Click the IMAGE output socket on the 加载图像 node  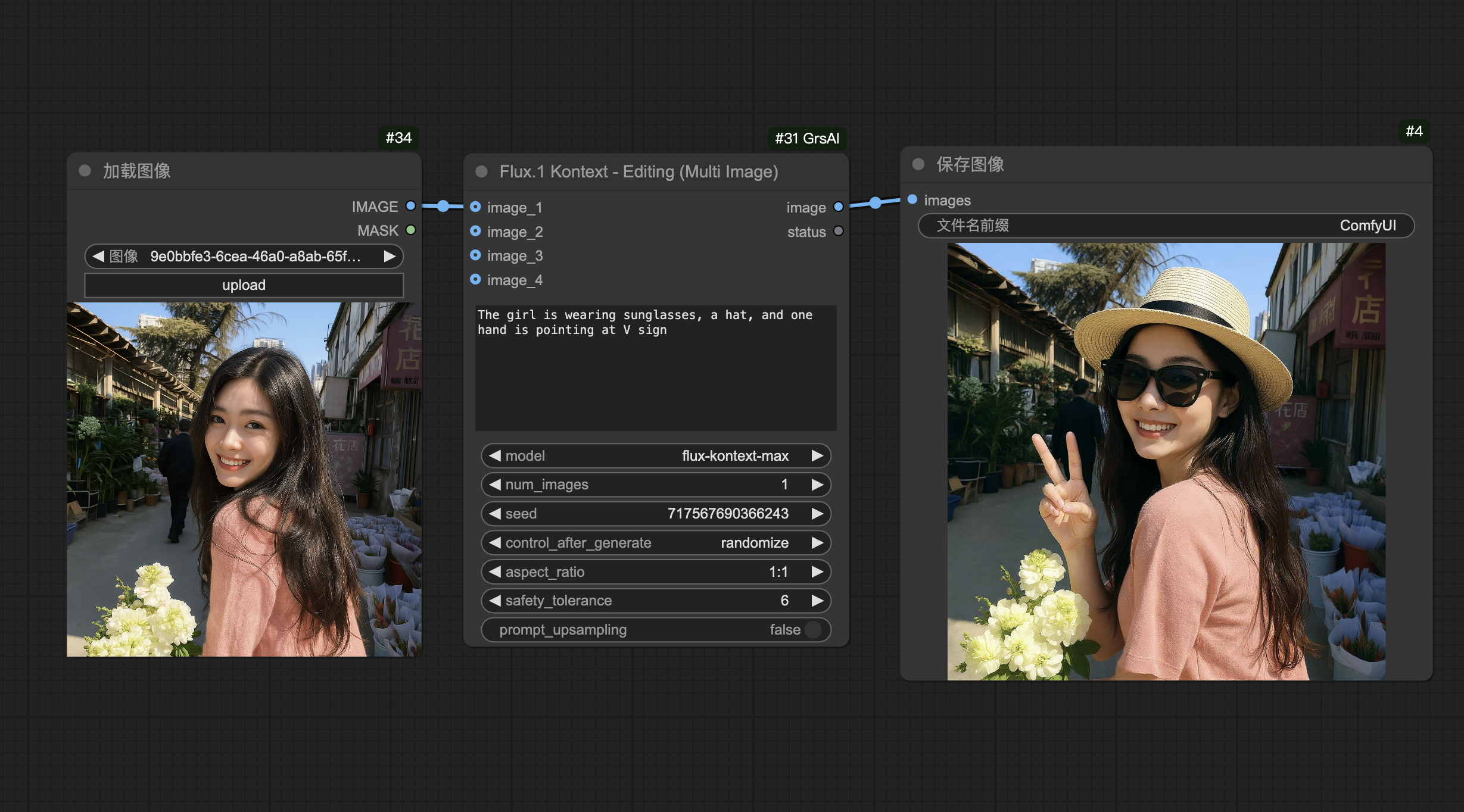(410, 206)
